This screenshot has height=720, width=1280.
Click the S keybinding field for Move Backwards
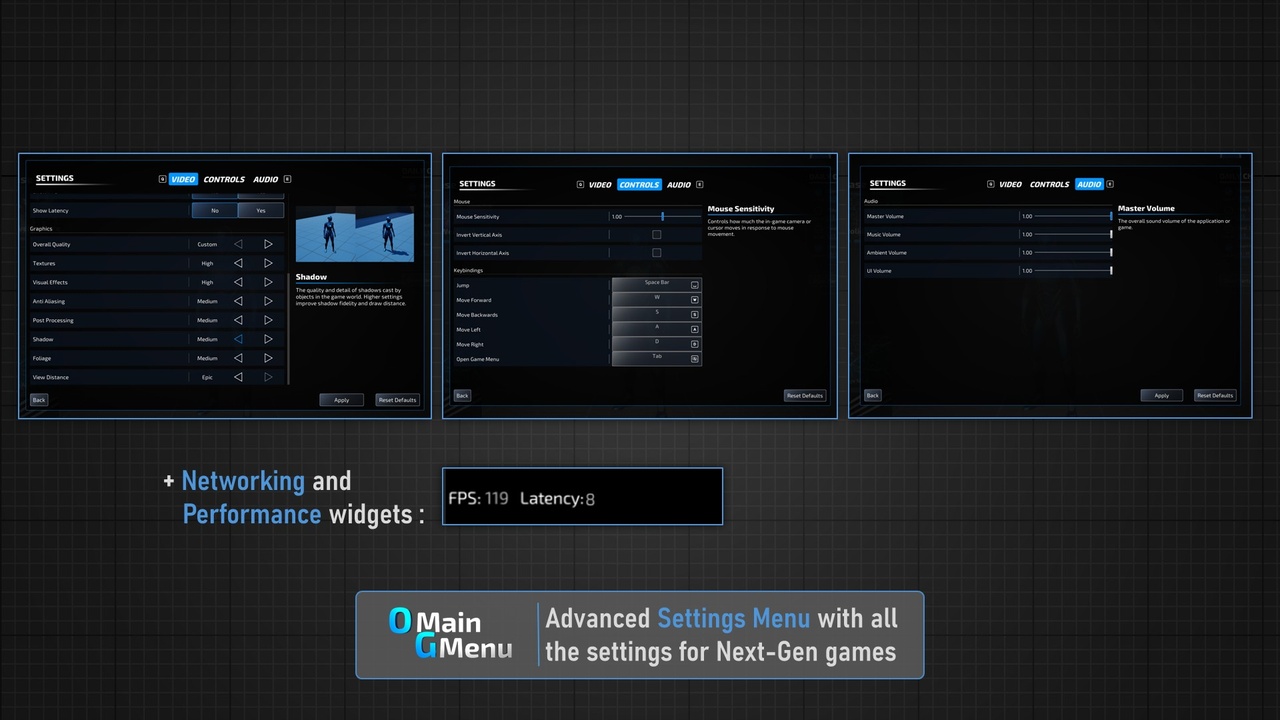(x=655, y=314)
